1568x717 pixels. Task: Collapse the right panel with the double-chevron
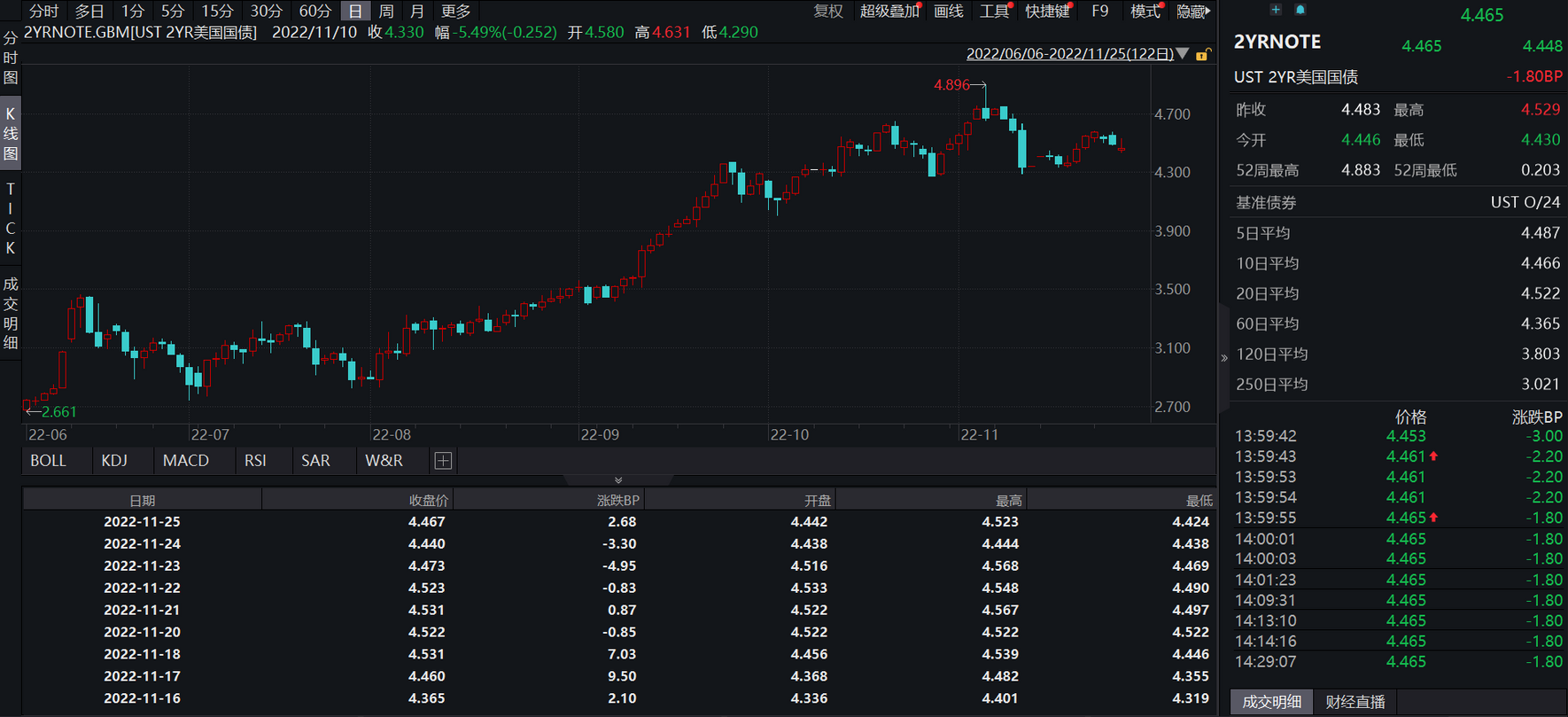click(x=1224, y=358)
